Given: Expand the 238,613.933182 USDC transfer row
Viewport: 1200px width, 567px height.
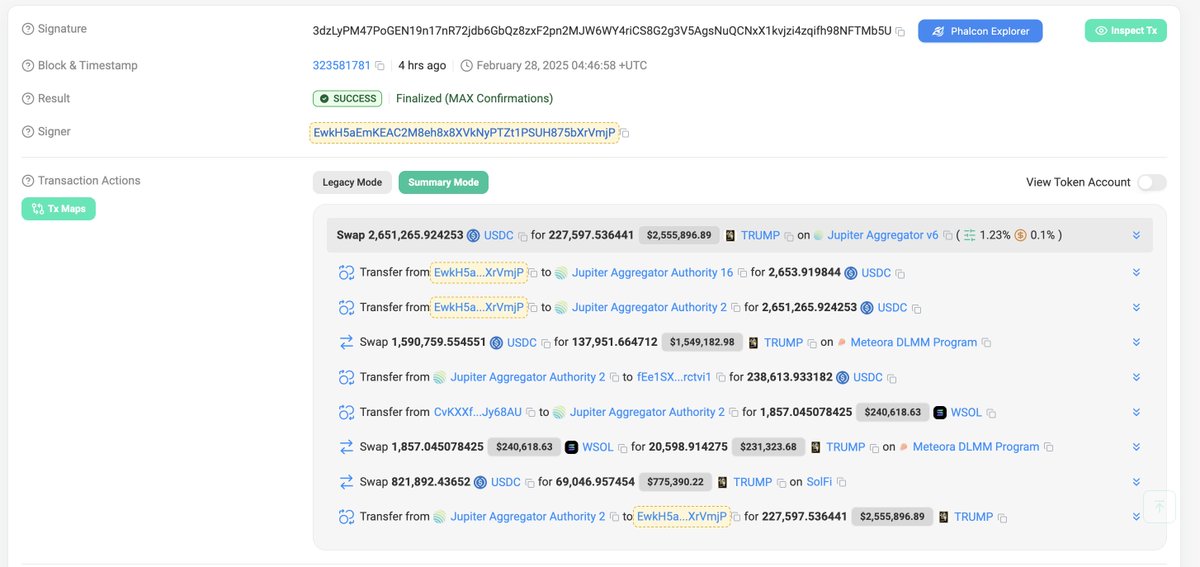Looking at the screenshot, I should (x=1136, y=377).
